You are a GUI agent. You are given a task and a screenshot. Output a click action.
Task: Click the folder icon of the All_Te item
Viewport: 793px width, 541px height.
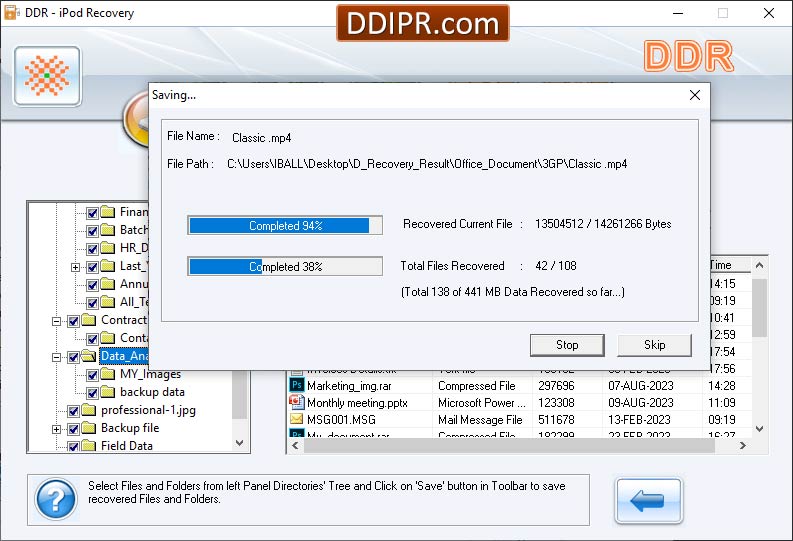[107, 302]
